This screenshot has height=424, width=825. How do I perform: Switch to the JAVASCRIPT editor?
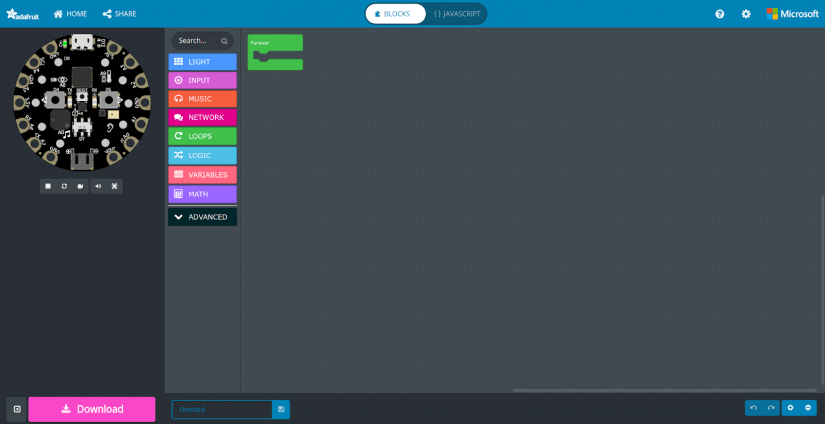tap(457, 14)
